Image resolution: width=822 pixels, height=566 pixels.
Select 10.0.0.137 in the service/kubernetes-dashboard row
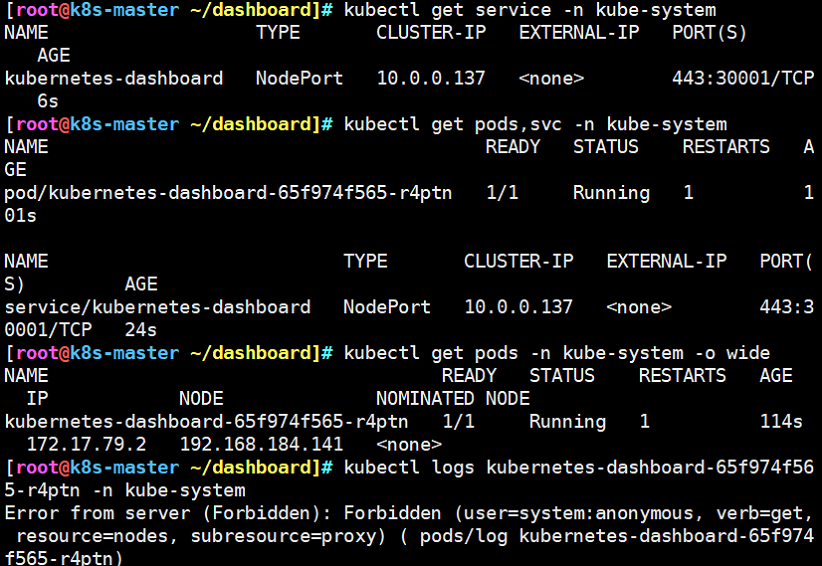518,307
